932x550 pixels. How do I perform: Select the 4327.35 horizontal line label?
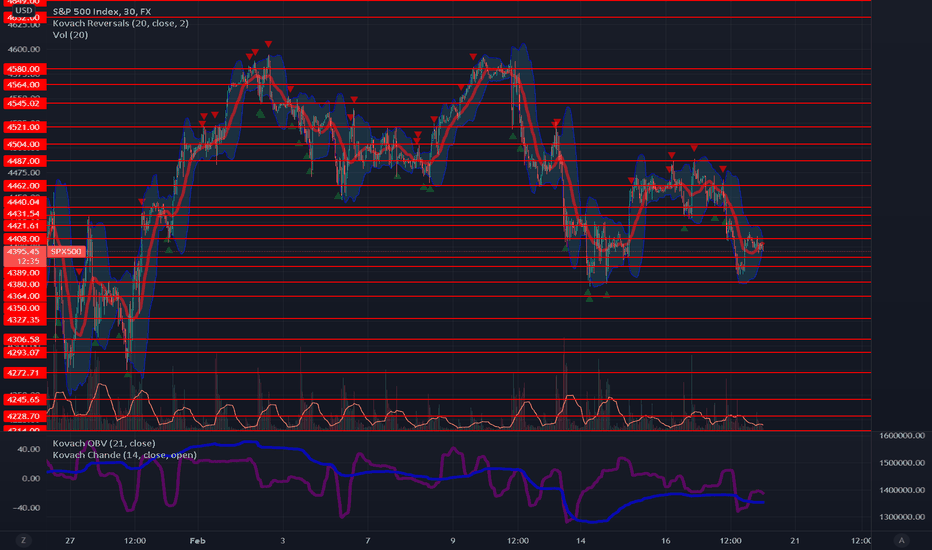(x=24, y=320)
